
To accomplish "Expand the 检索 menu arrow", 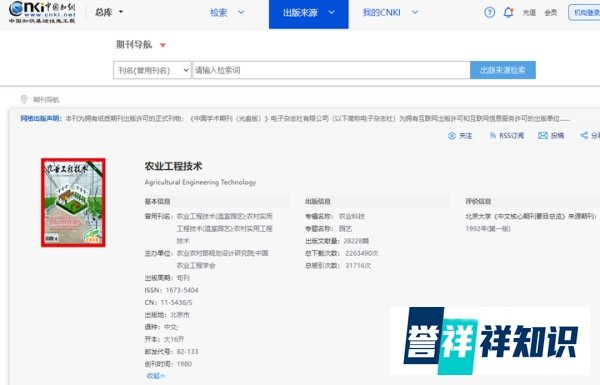I will pyautogui.click(x=241, y=12).
